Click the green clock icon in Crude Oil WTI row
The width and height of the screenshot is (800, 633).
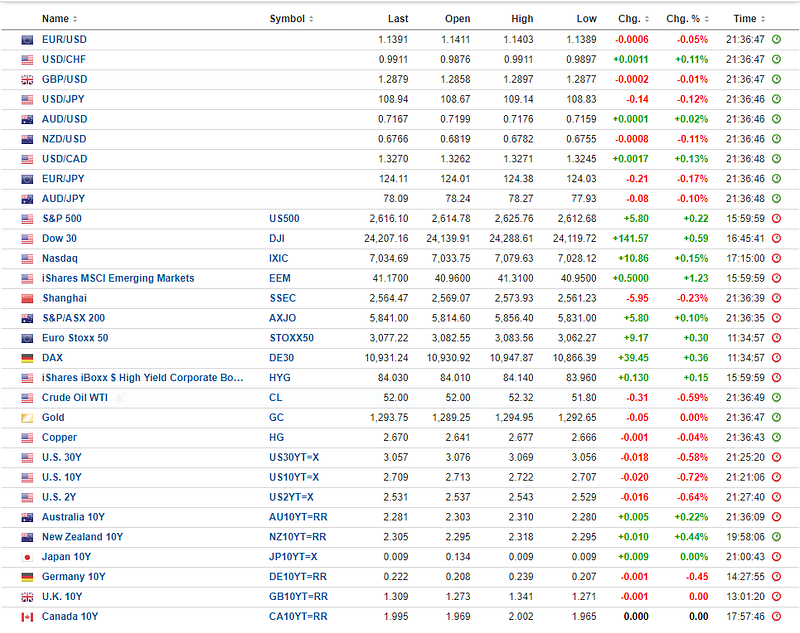coord(777,397)
